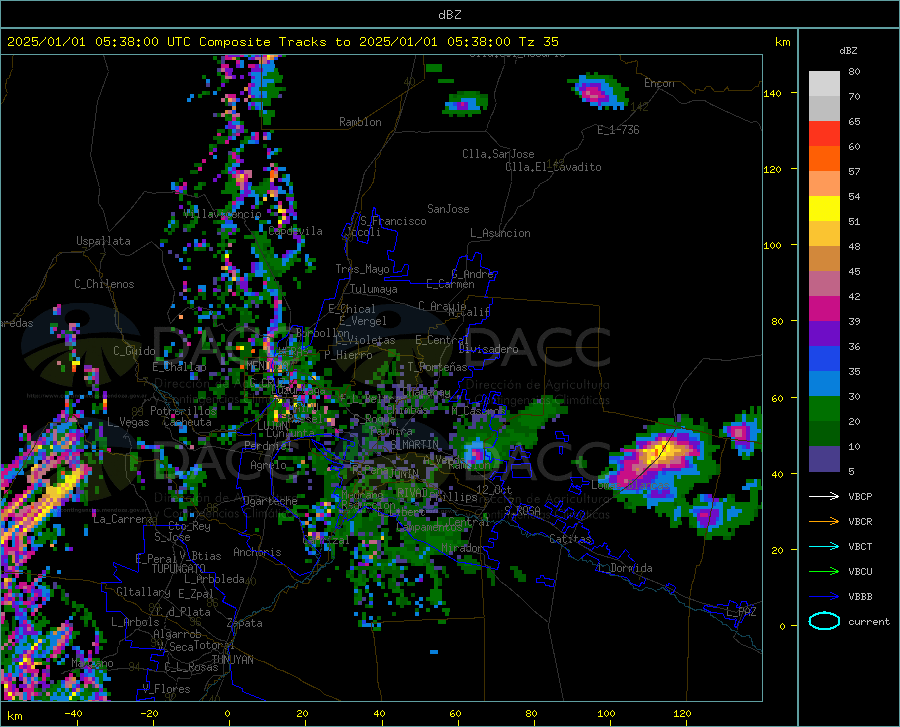Click the 'dBZ' legend heading
Screen dimensions: 900x727
tap(848, 50)
